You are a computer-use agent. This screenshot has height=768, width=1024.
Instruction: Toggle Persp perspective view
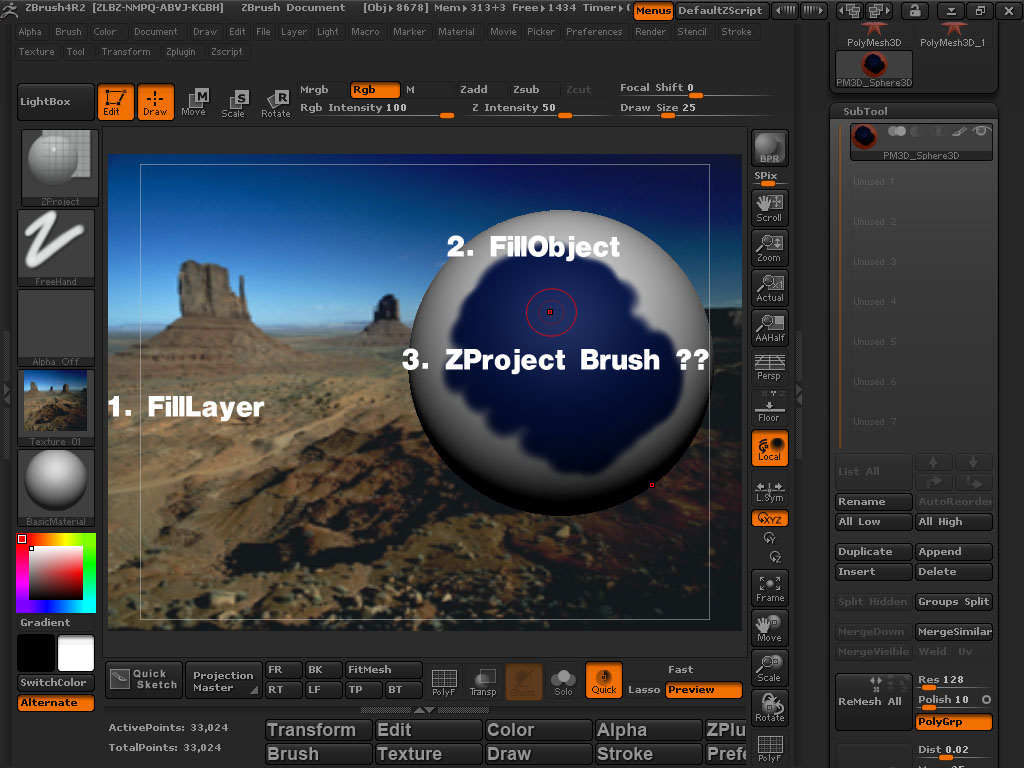[769, 367]
